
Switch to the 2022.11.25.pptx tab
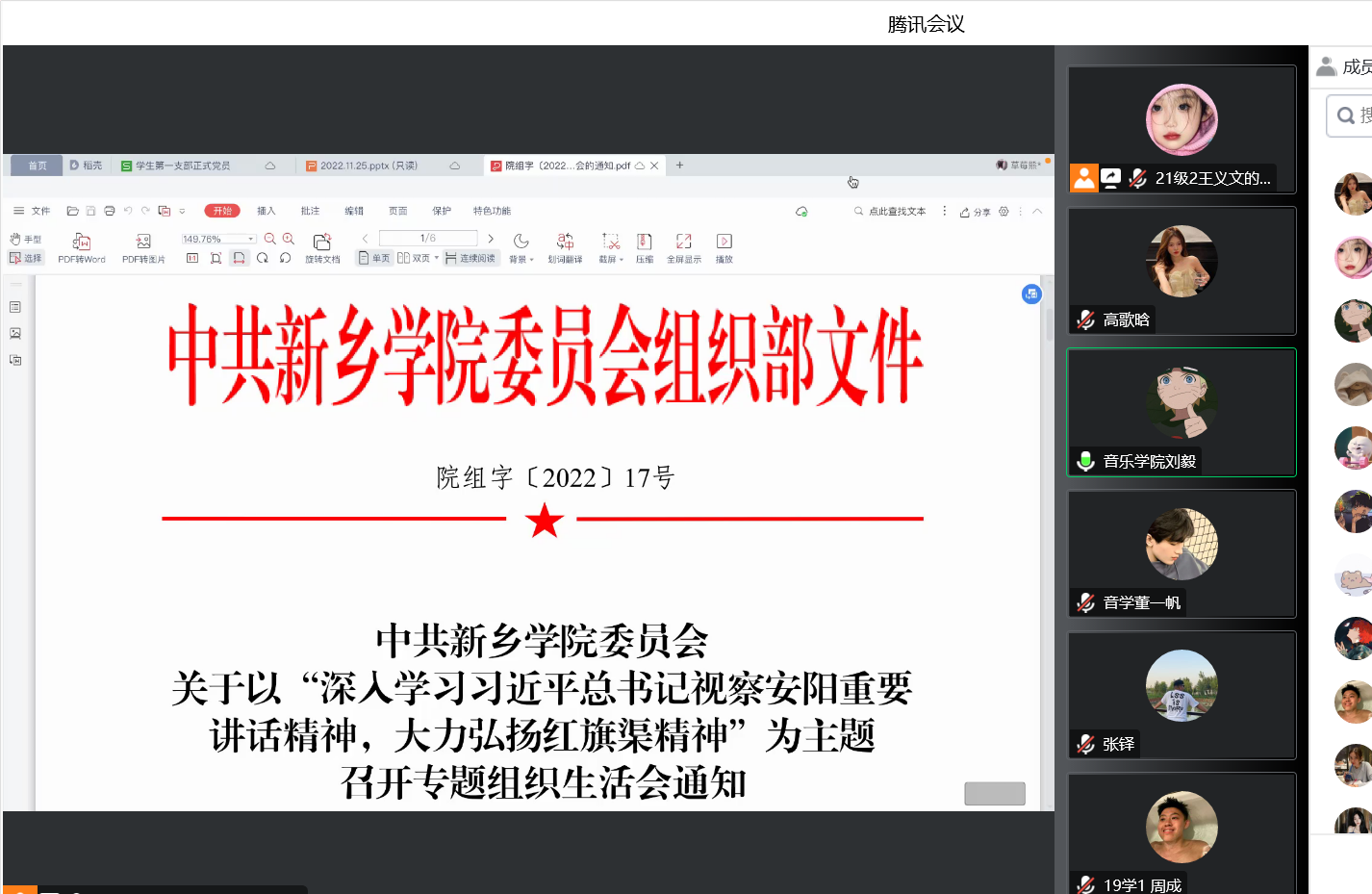click(x=368, y=166)
